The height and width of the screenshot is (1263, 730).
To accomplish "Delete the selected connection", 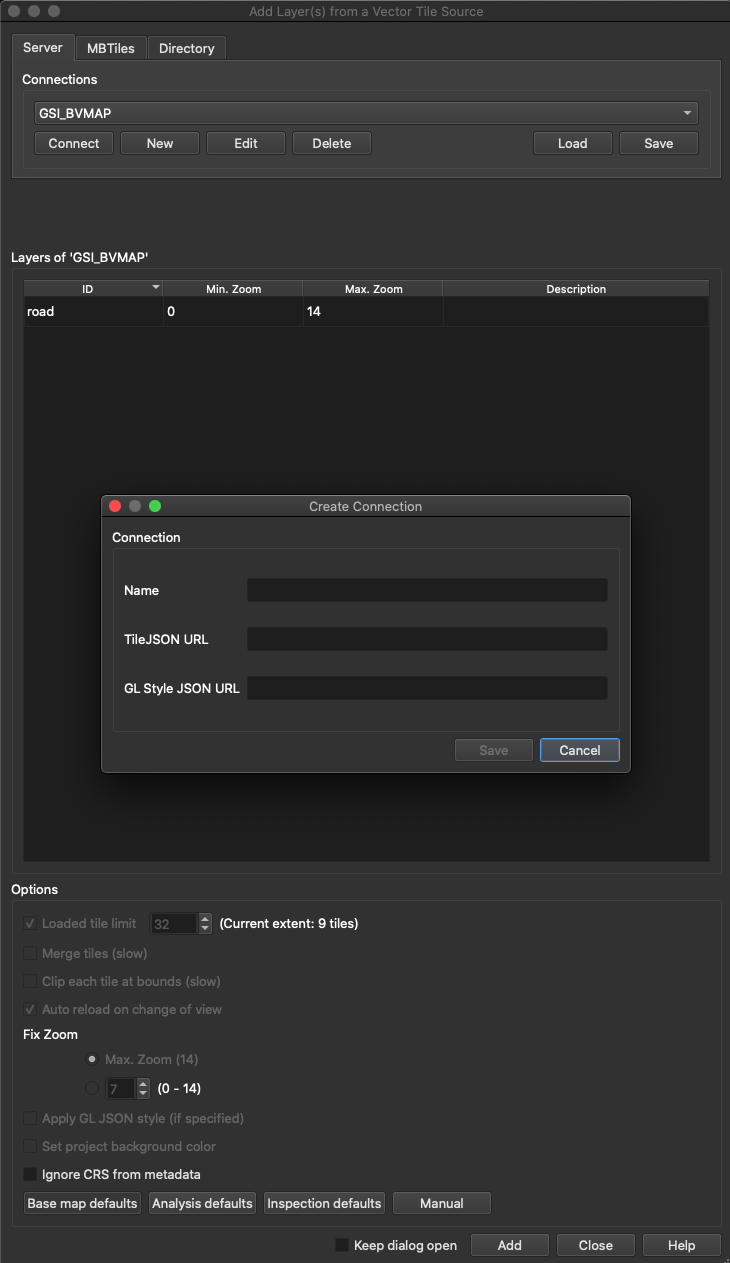I will tap(332, 143).
